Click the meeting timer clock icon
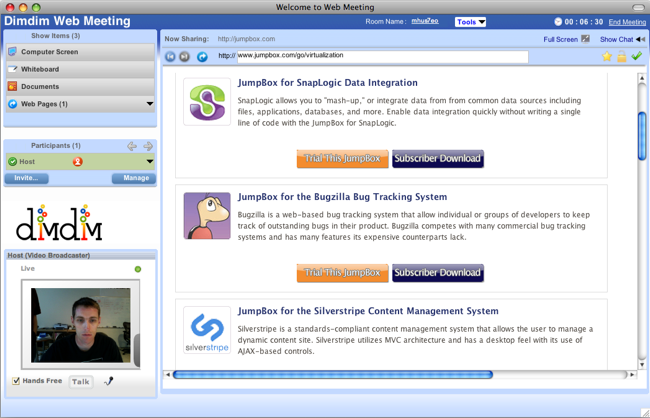 pos(558,22)
